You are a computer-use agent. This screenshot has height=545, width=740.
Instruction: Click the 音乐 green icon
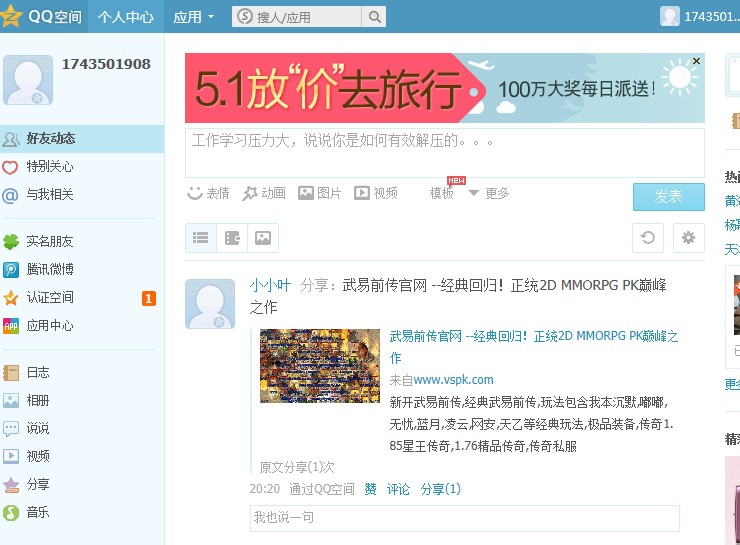[x=10, y=512]
